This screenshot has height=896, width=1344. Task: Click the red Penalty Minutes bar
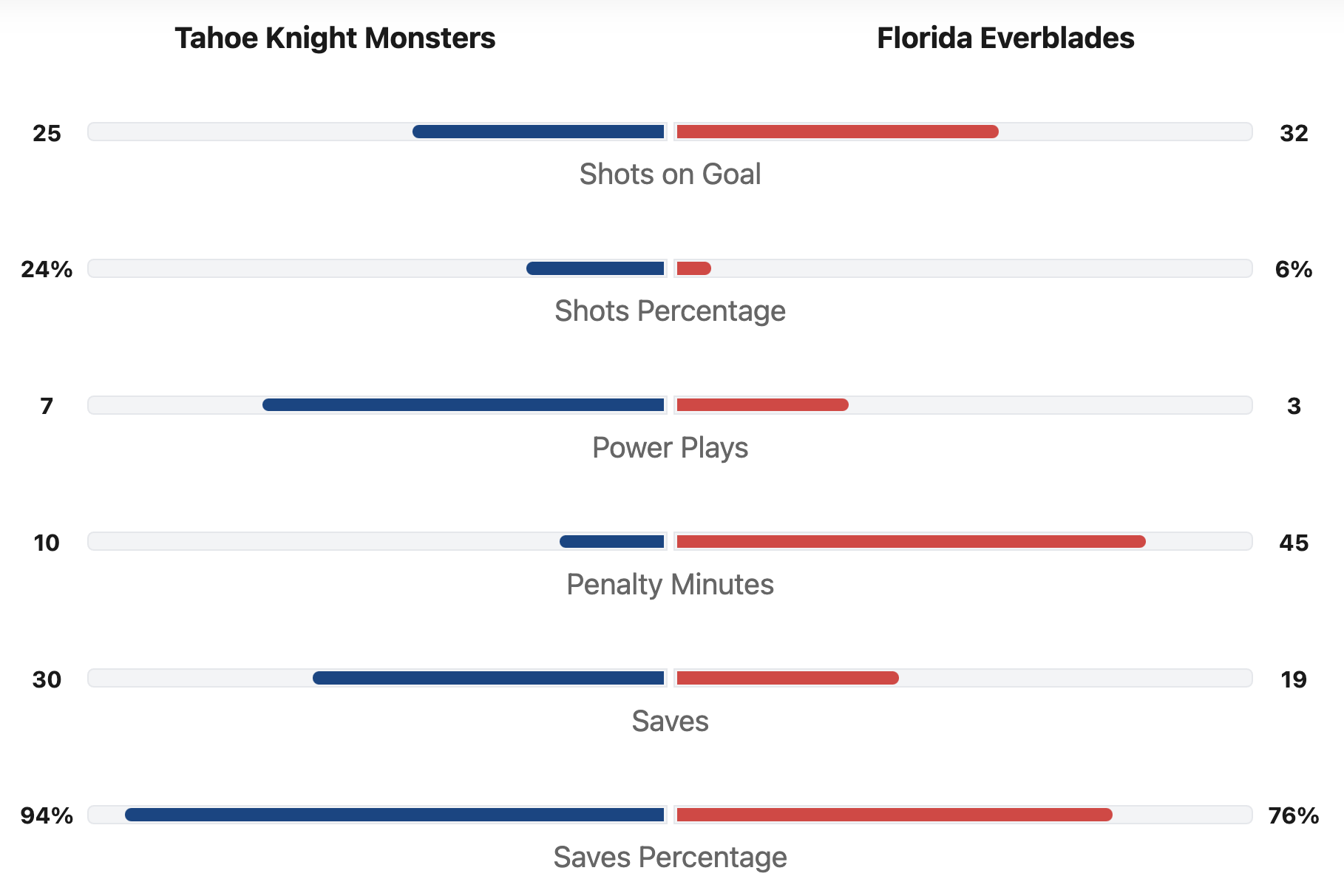pyautogui.click(x=911, y=542)
